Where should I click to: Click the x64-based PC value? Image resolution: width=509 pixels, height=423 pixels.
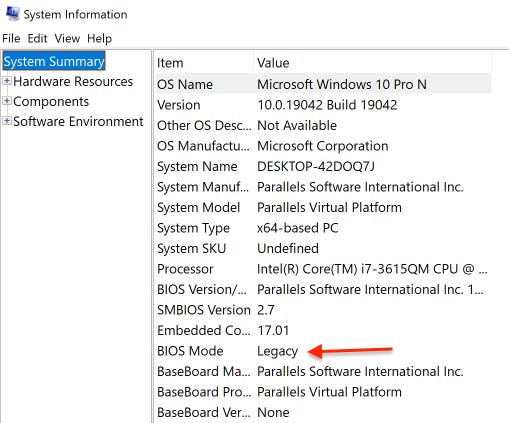[298, 228]
